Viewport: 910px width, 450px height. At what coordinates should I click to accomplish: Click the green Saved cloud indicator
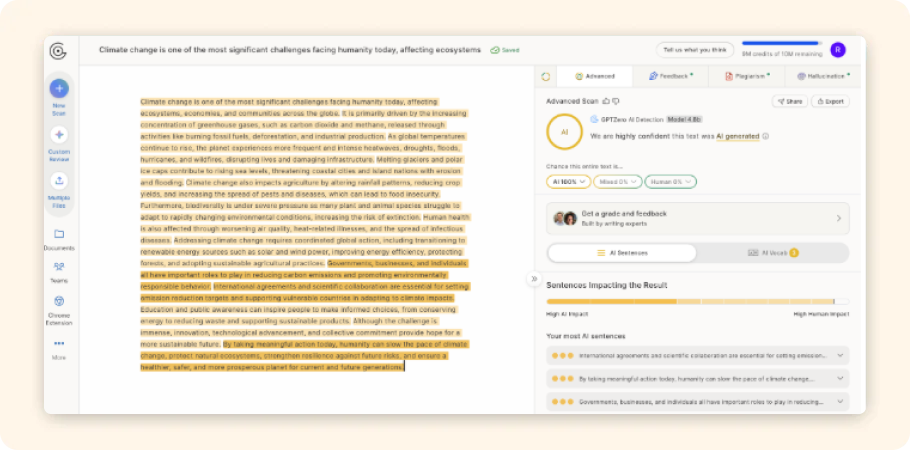point(504,50)
